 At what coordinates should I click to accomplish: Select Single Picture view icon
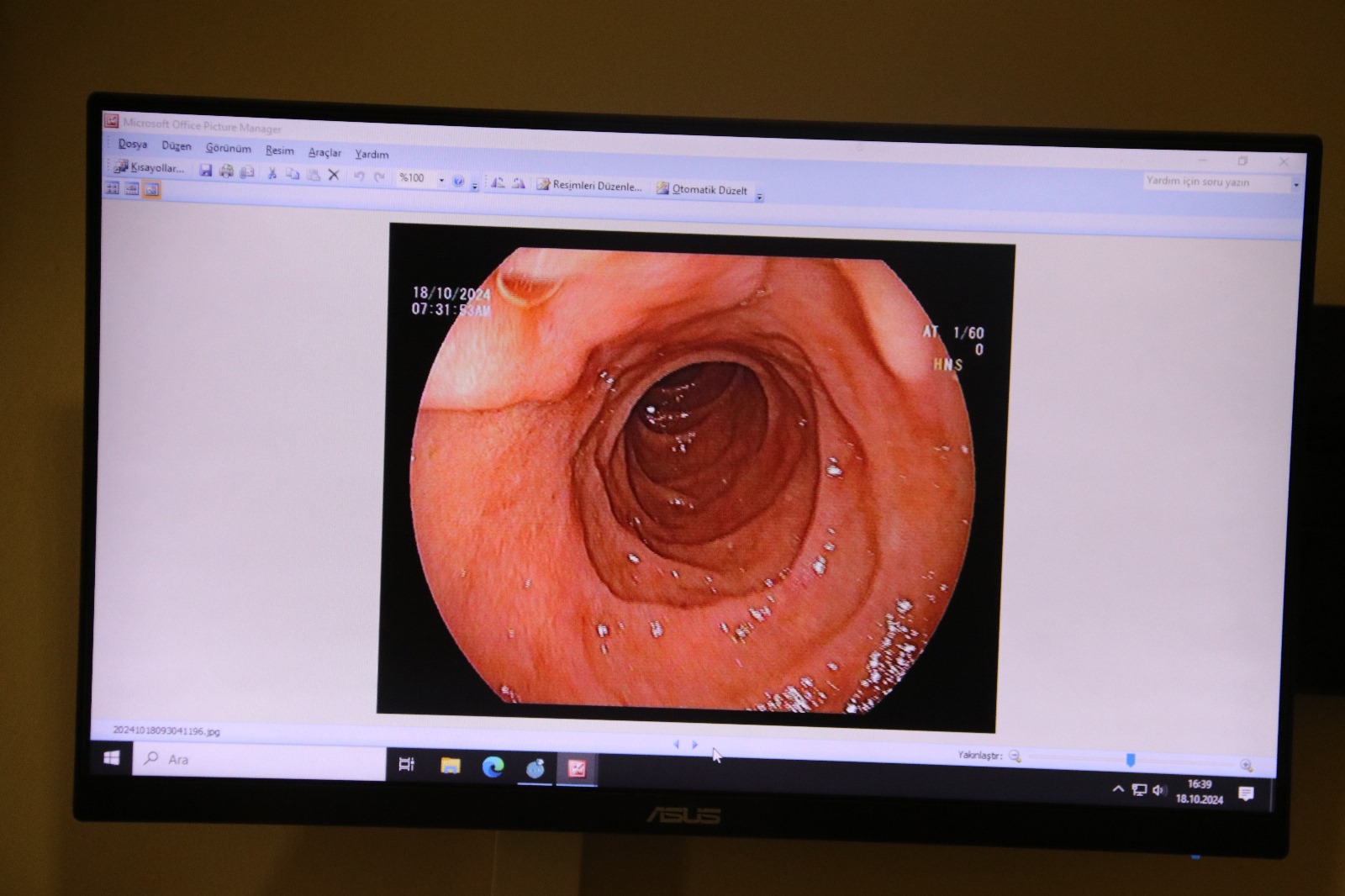pos(151,190)
